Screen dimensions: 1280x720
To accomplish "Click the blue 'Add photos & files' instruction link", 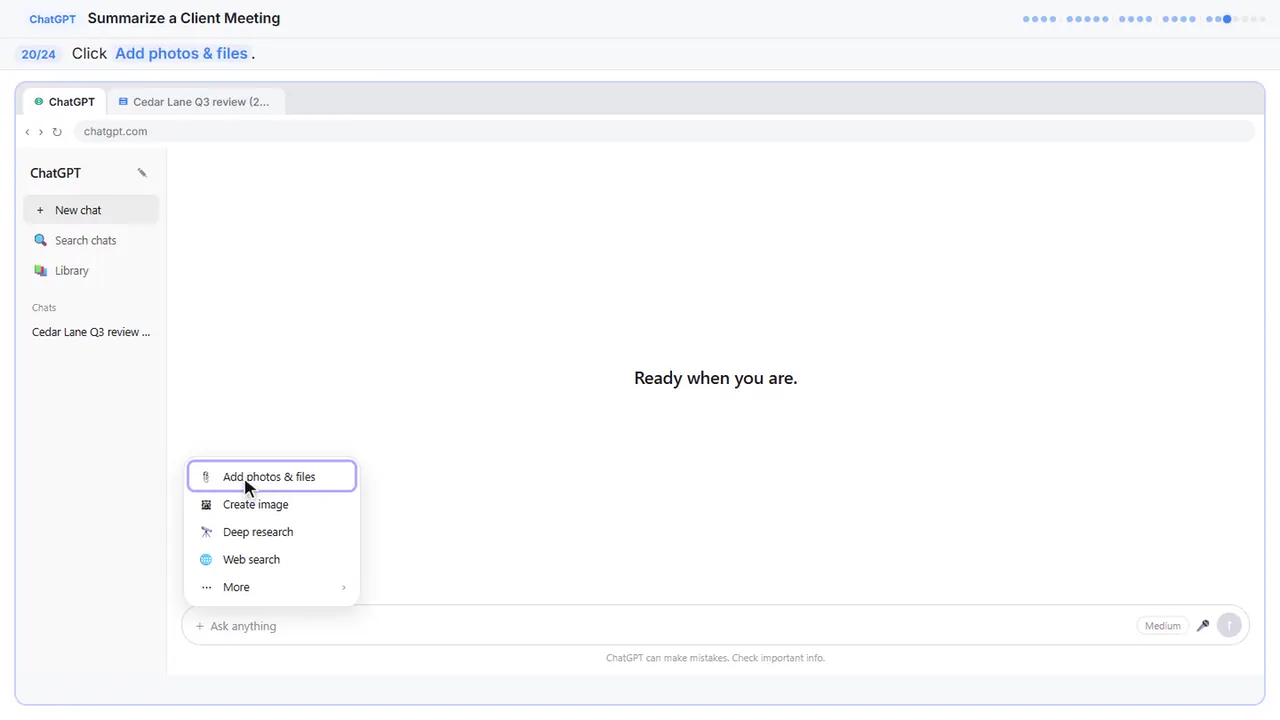I will (181, 54).
